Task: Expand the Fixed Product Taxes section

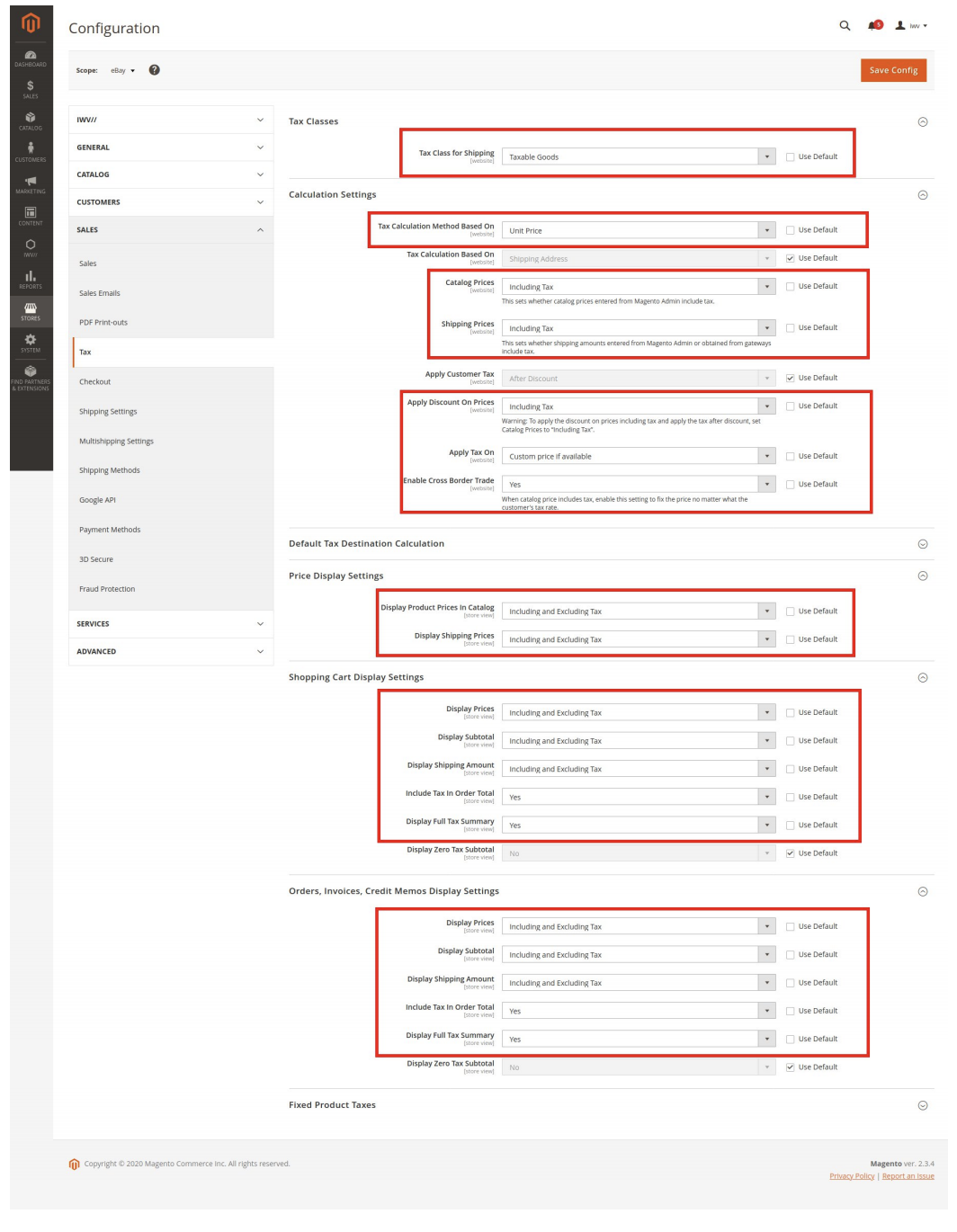Action: click(922, 1105)
